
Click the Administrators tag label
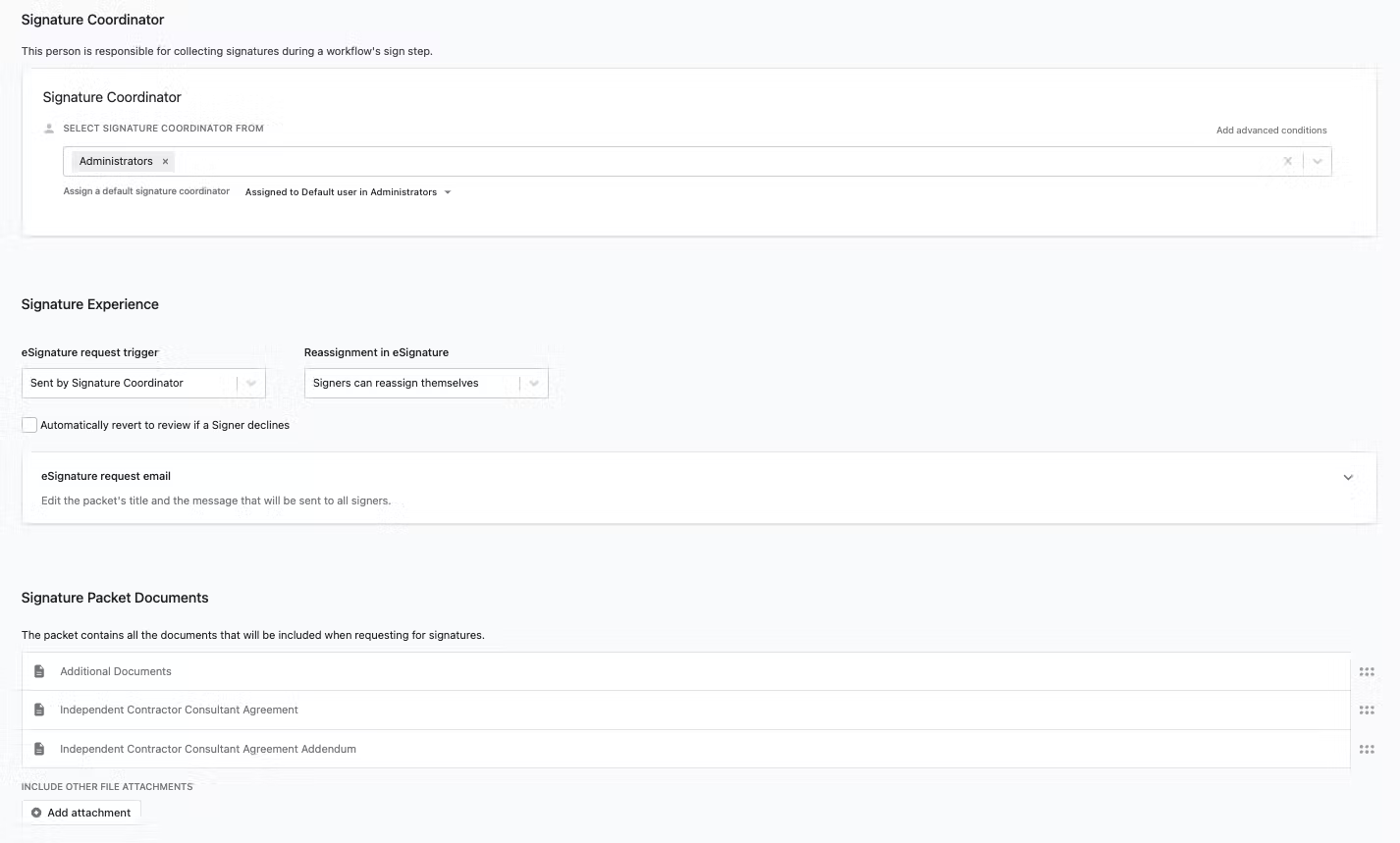pos(116,161)
